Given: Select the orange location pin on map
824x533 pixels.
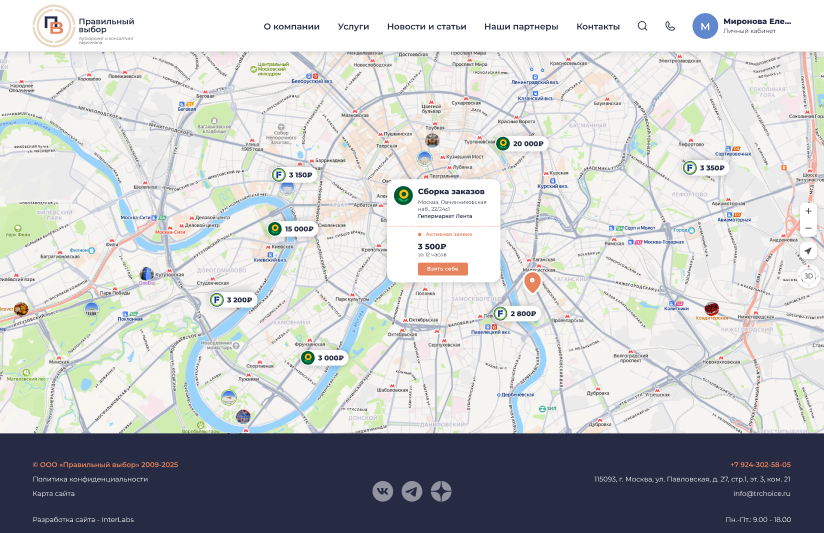Looking at the screenshot, I should click(532, 282).
